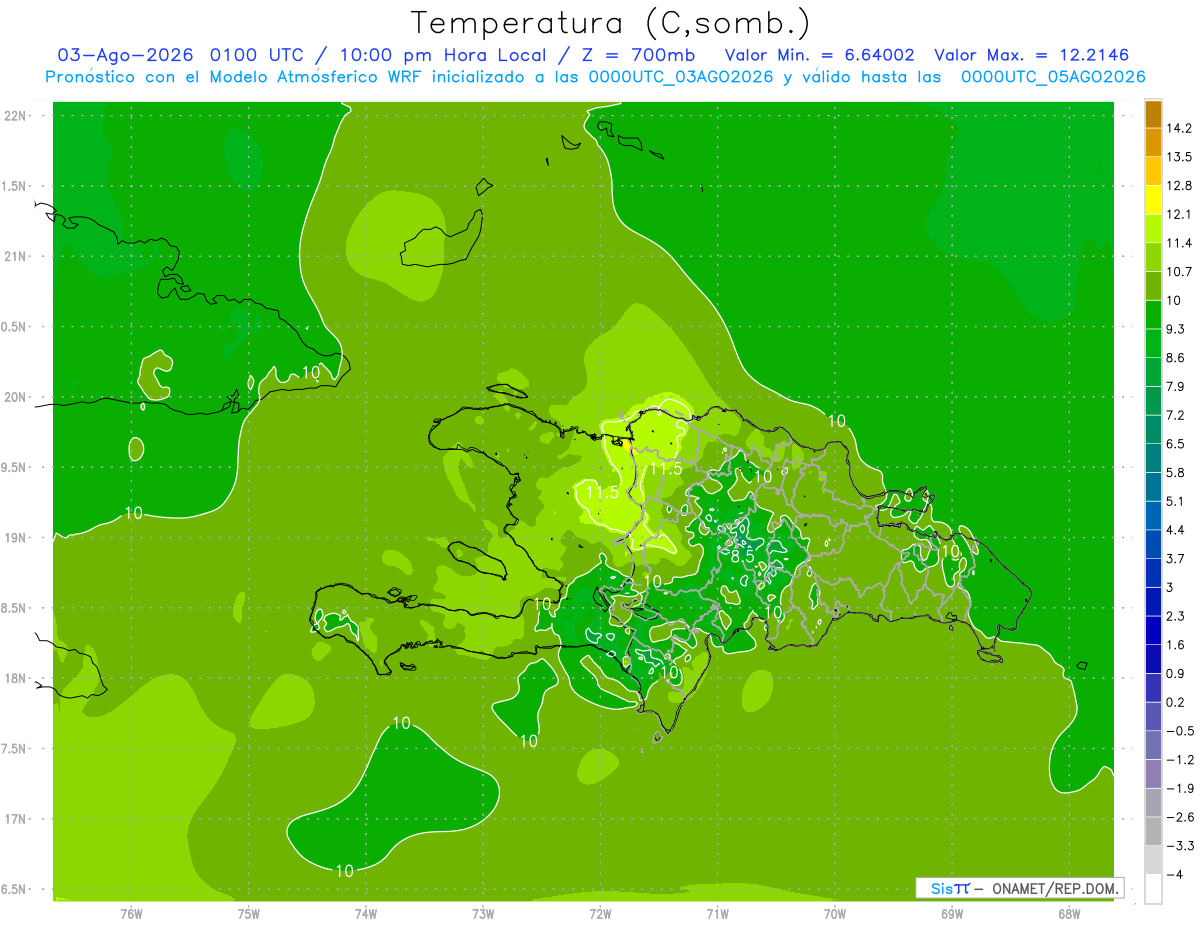Image resolution: width=1200 pixels, height=927 pixels.
Task: Pick the purple swatch between -1.9 and -1.2
Action: 1153,774
